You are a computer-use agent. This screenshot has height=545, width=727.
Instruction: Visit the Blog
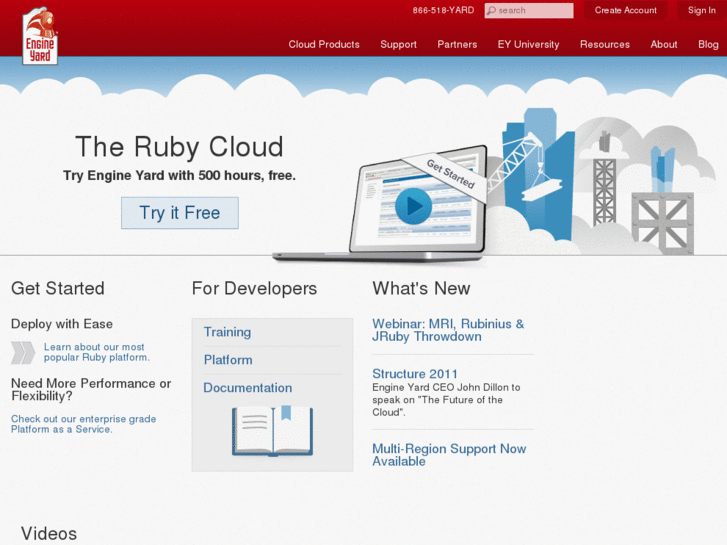click(708, 45)
